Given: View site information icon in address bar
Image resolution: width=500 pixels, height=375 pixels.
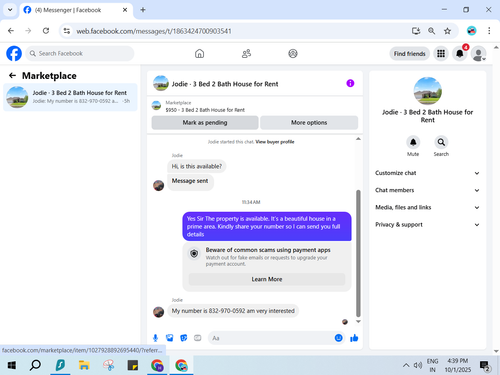Looking at the screenshot, I should [x=67, y=31].
